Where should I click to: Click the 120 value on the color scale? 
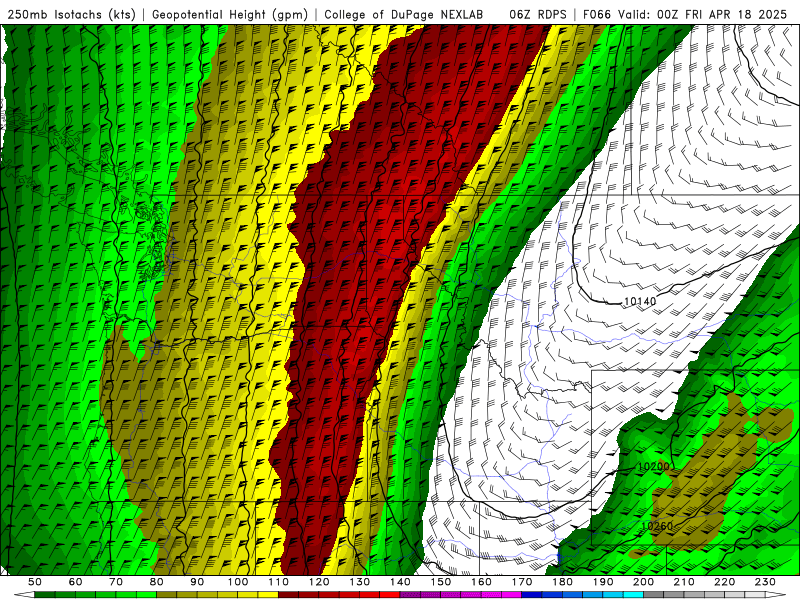point(319,582)
